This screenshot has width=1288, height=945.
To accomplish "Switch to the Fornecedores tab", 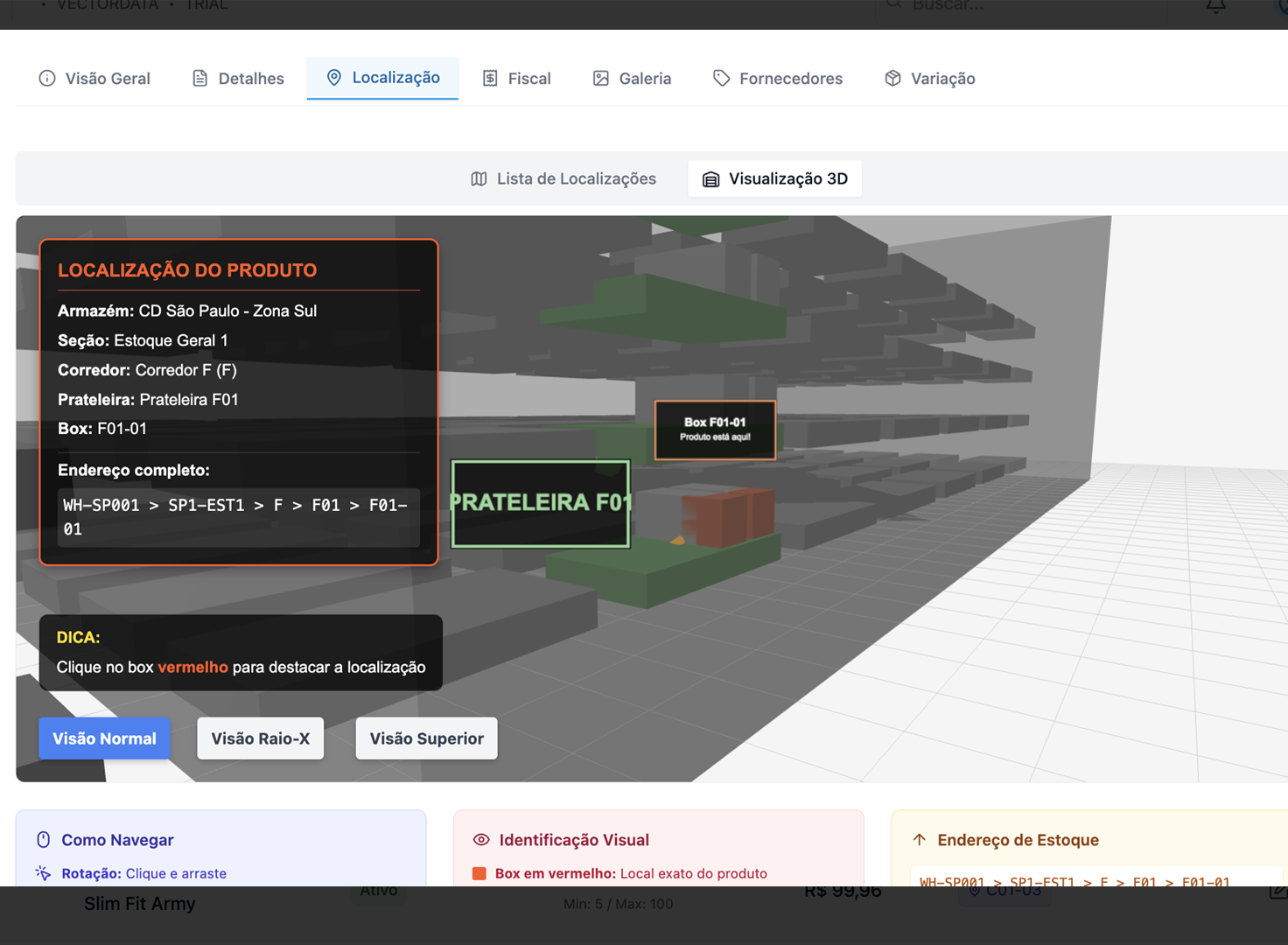I will point(776,78).
